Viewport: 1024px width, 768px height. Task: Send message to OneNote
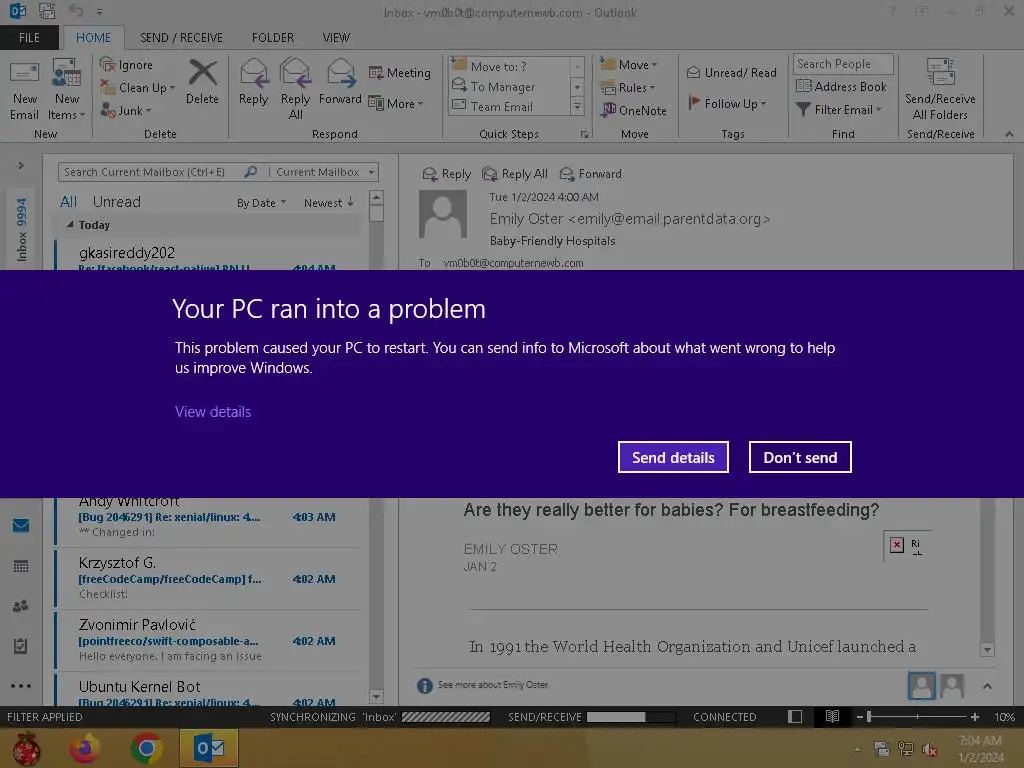coord(634,110)
